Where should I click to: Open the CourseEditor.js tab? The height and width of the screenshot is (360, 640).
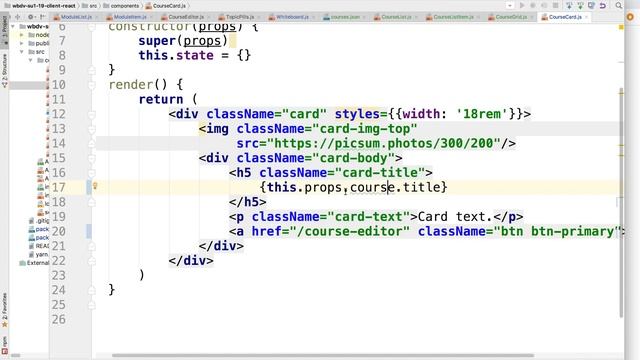click(186, 17)
